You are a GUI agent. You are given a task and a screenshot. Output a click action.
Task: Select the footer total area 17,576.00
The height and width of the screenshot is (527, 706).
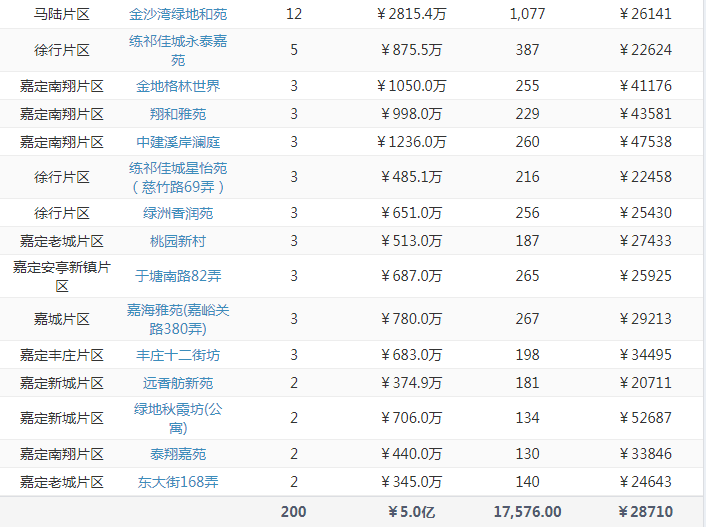[x=527, y=512]
